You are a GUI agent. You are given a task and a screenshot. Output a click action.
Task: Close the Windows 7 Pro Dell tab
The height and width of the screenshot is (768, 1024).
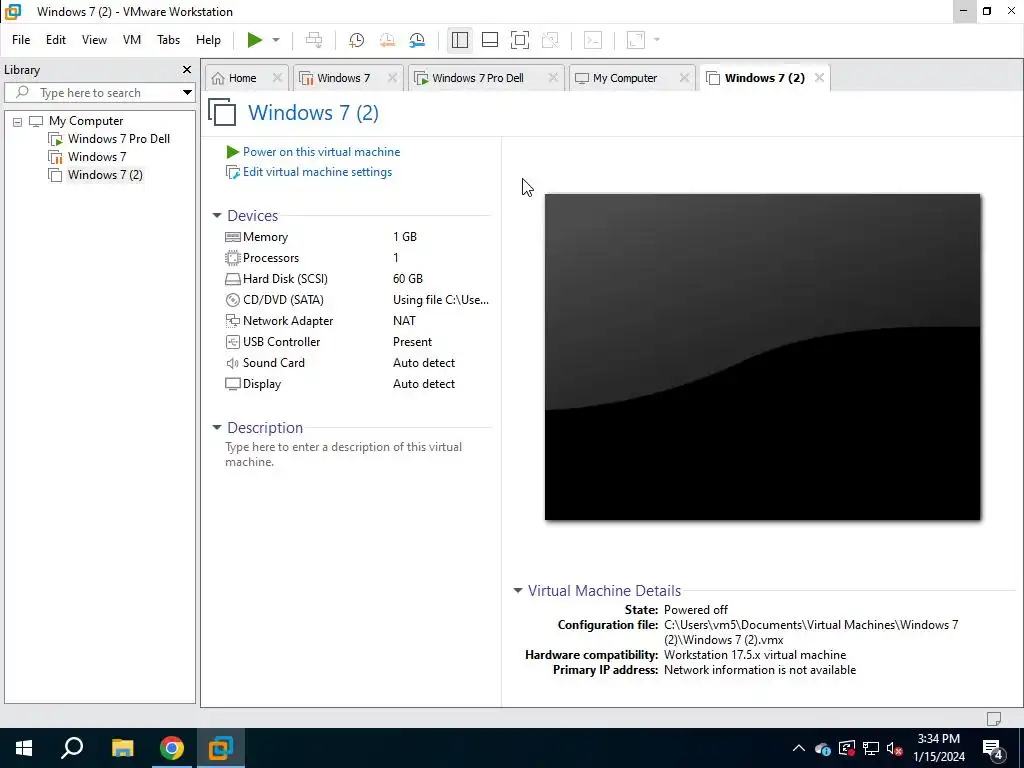tap(552, 78)
